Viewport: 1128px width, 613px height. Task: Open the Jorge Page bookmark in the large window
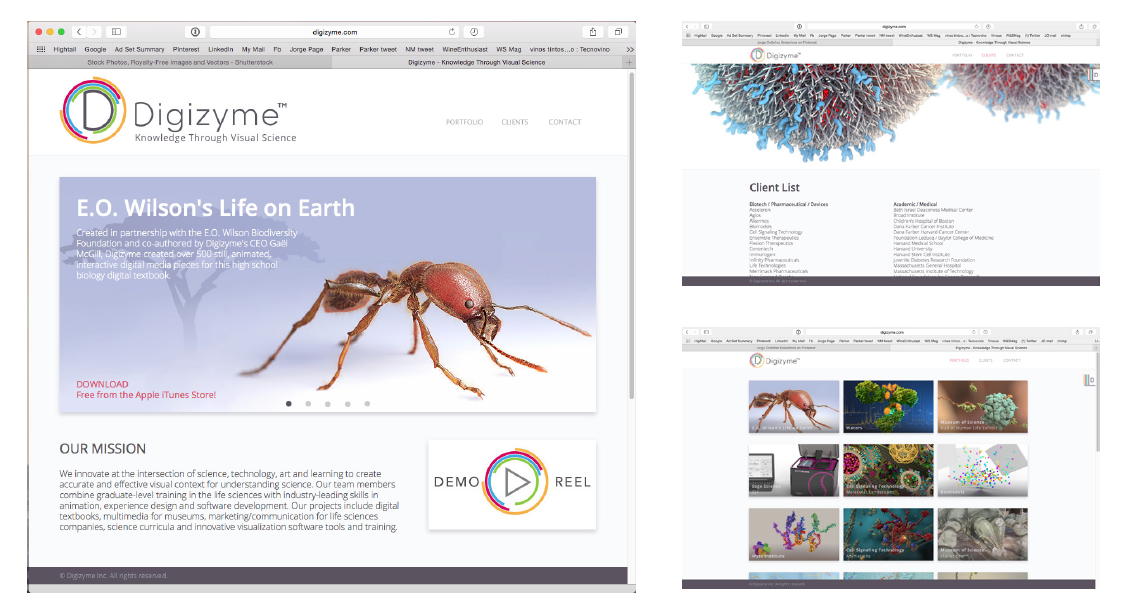tap(306, 50)
